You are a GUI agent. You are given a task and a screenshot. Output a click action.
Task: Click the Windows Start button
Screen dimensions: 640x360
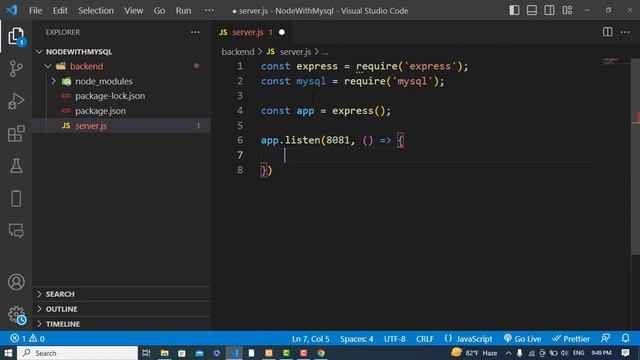point(8,353)
